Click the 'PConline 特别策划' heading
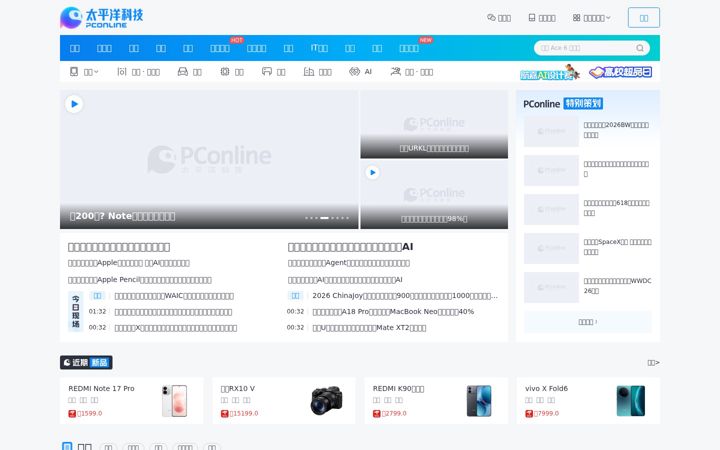The image size is (720, 450). pos(563,104)
